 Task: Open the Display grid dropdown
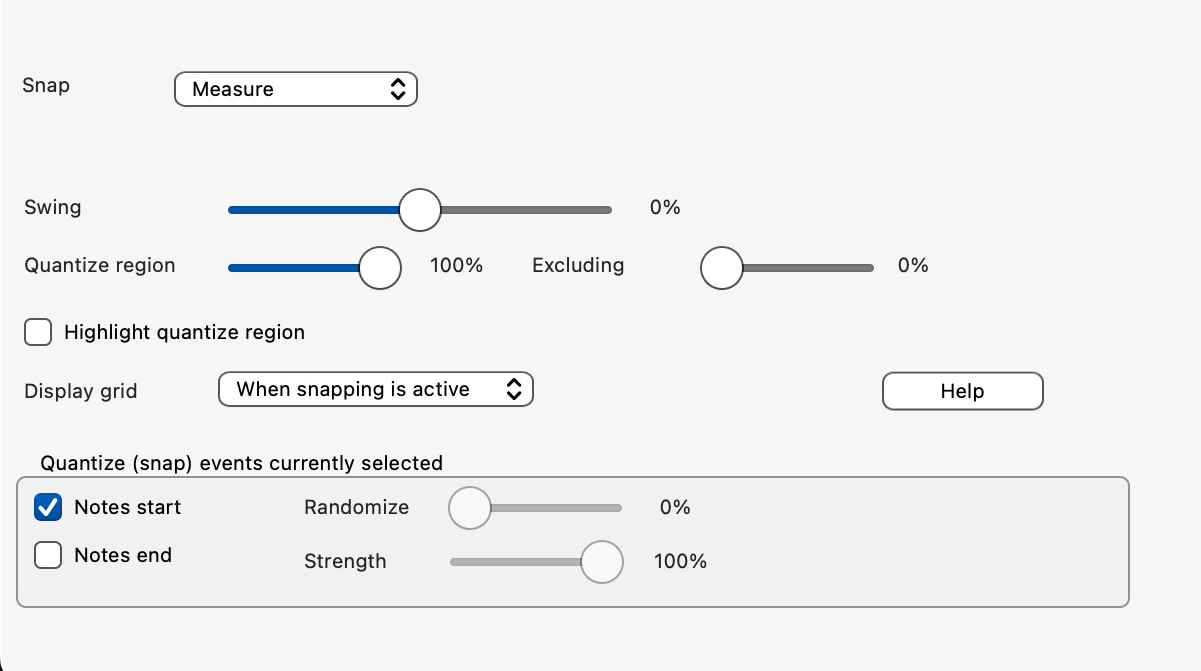374,390
